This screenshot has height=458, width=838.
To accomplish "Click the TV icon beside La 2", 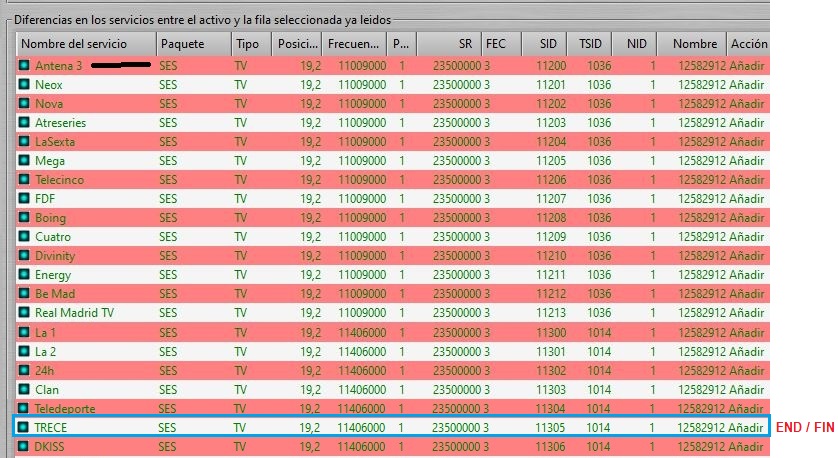I will [x=24, y=351].
